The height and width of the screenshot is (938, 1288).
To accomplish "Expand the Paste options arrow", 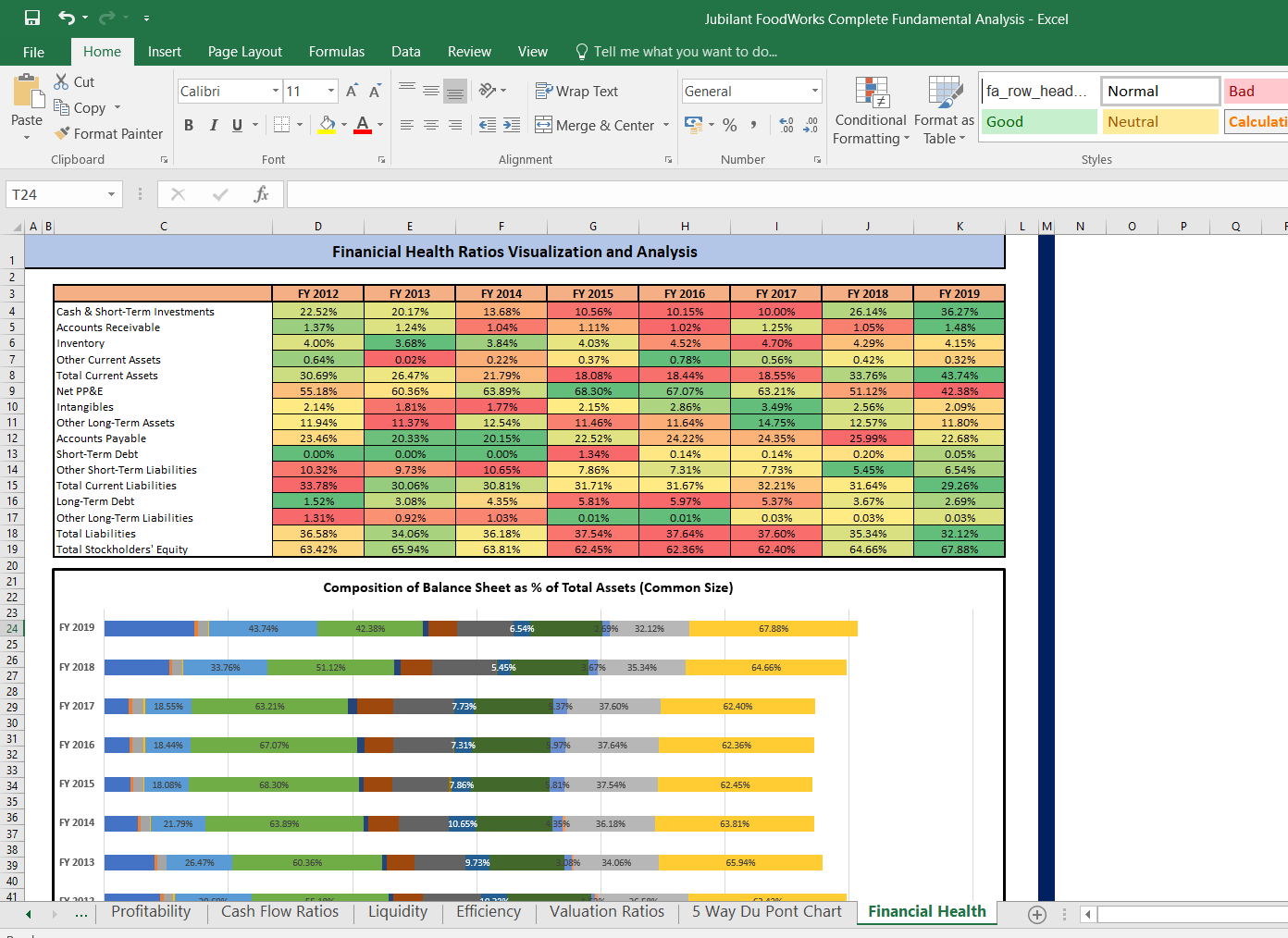I will (27, 137).
